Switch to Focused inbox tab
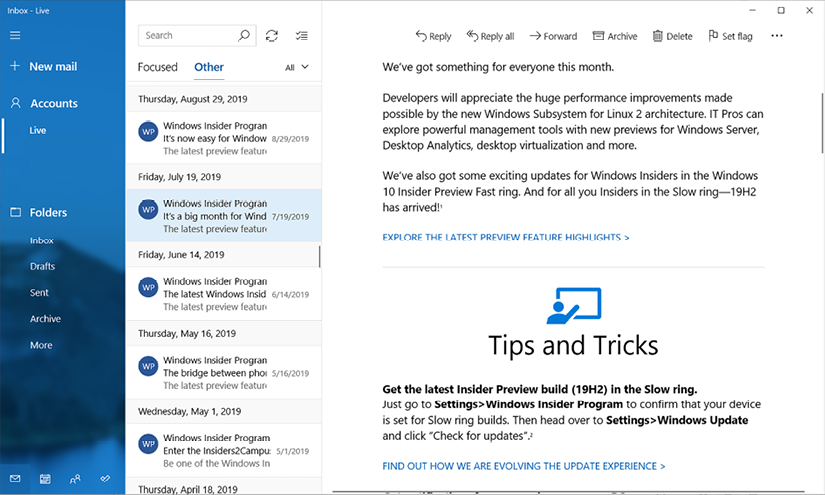This screenshot has height=495, width=825. click(157, 67)
